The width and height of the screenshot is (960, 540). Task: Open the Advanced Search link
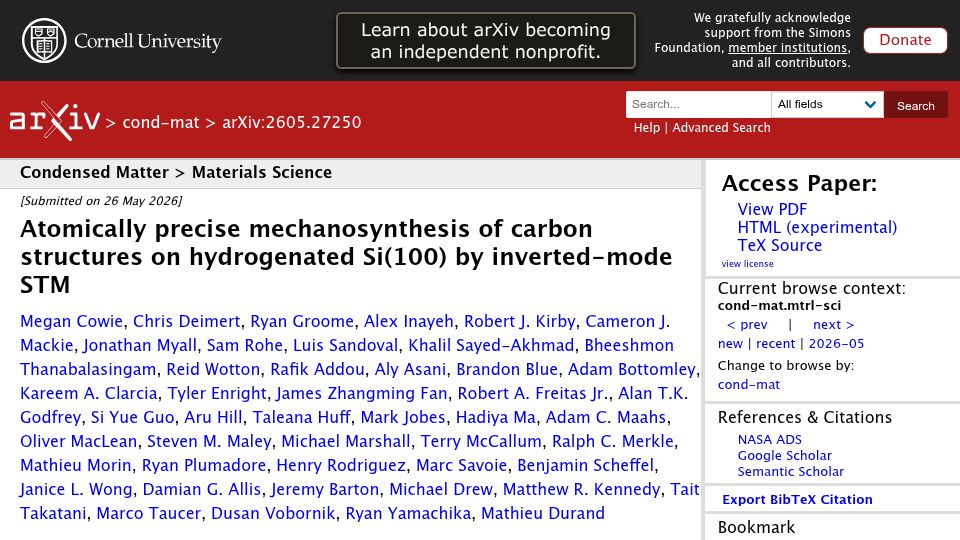point(721,127)
